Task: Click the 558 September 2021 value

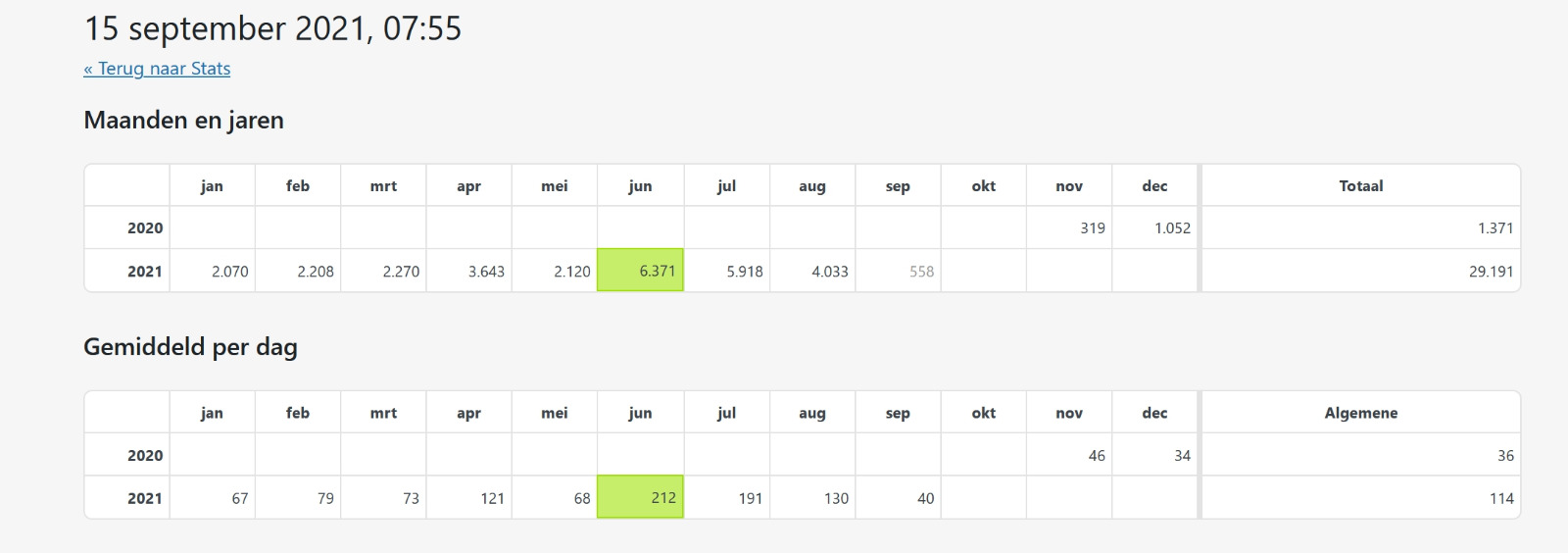Action: click(921, 272)
